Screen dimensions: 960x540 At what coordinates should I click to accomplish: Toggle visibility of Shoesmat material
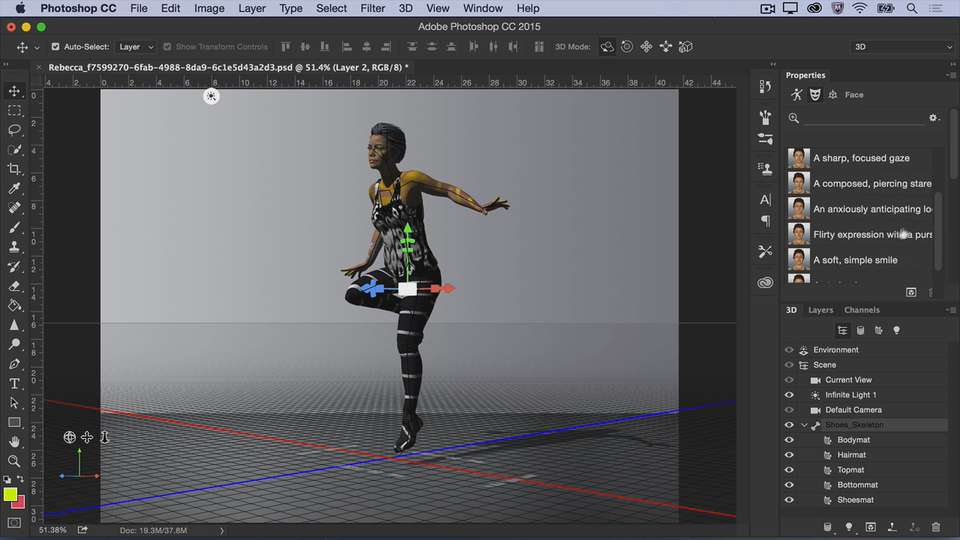(x=789, y=500)
